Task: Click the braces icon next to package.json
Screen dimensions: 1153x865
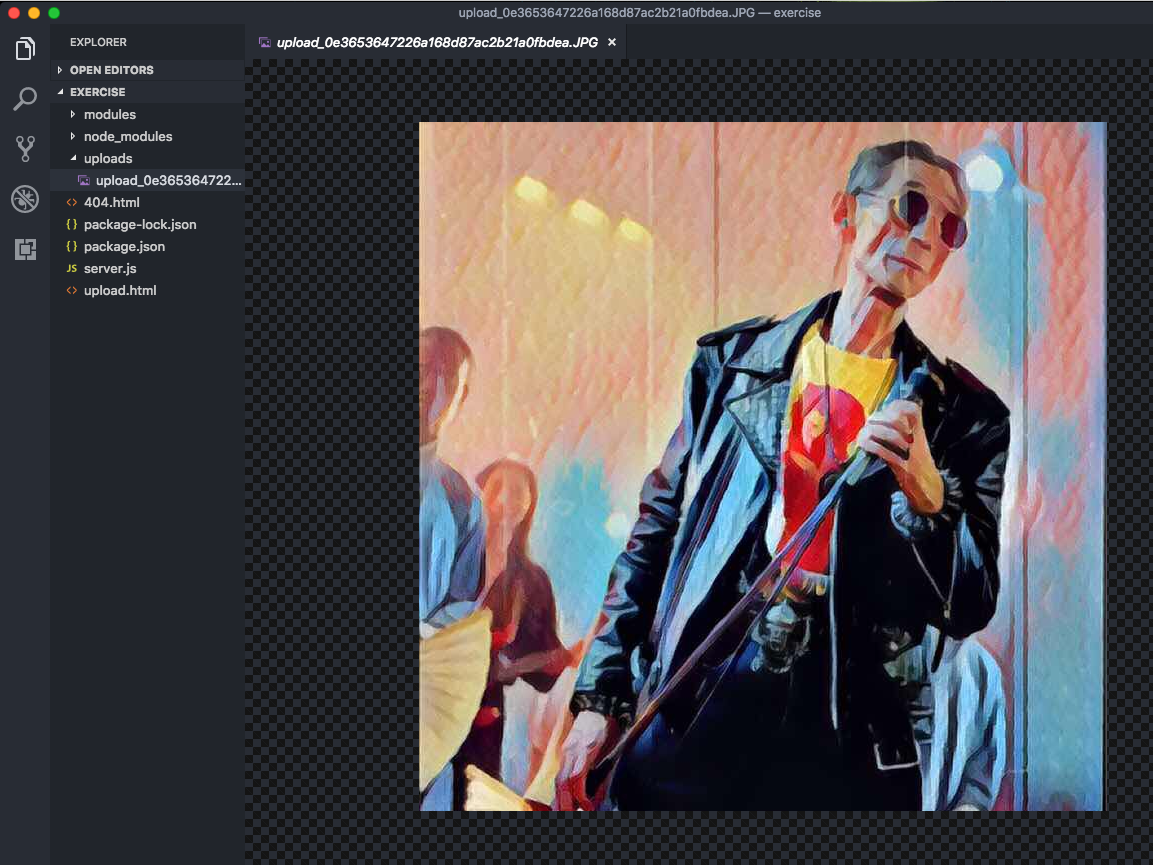Action: (71, 246)
